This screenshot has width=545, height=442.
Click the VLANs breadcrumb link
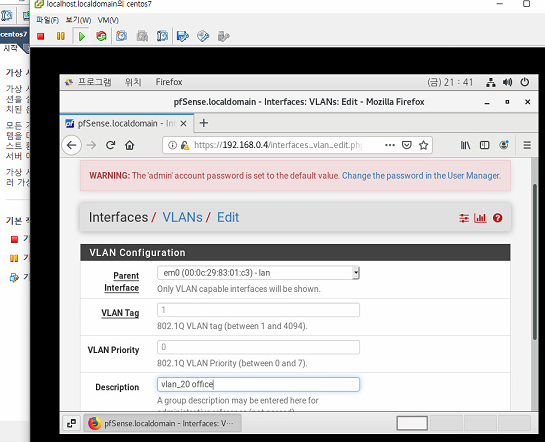click(x=182, y=217)
